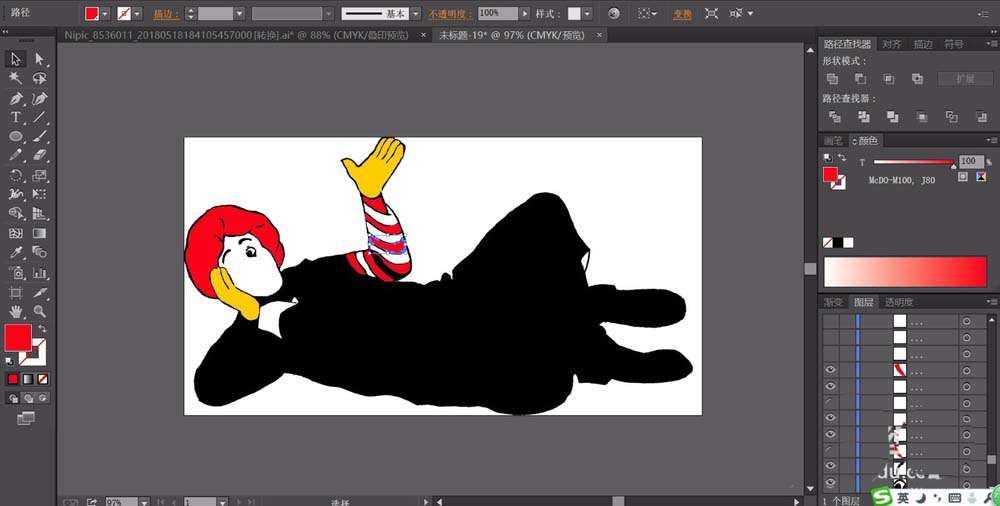
Task: Select the Direct Selection (white arrow) tool
Action: pos(40,59)
